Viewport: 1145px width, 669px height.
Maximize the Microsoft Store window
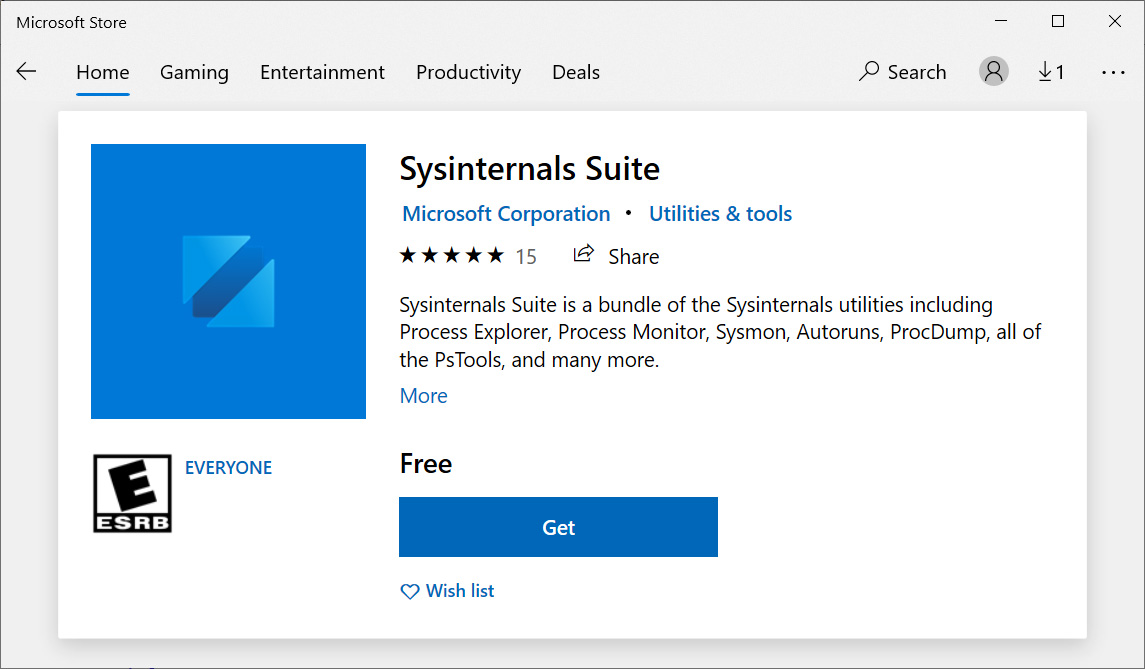point(1057,21)
